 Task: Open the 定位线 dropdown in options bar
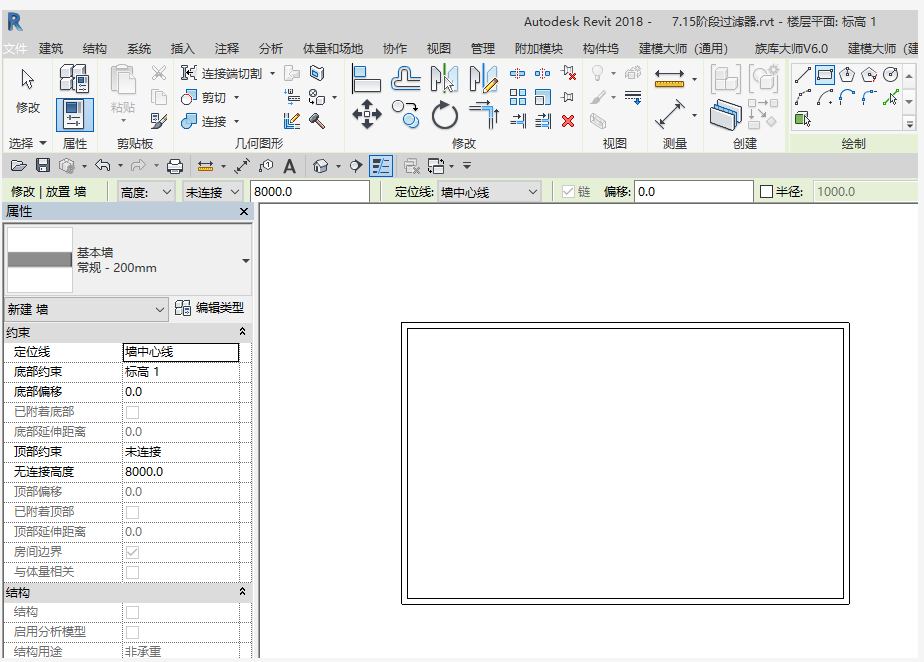tap(489, 192)
